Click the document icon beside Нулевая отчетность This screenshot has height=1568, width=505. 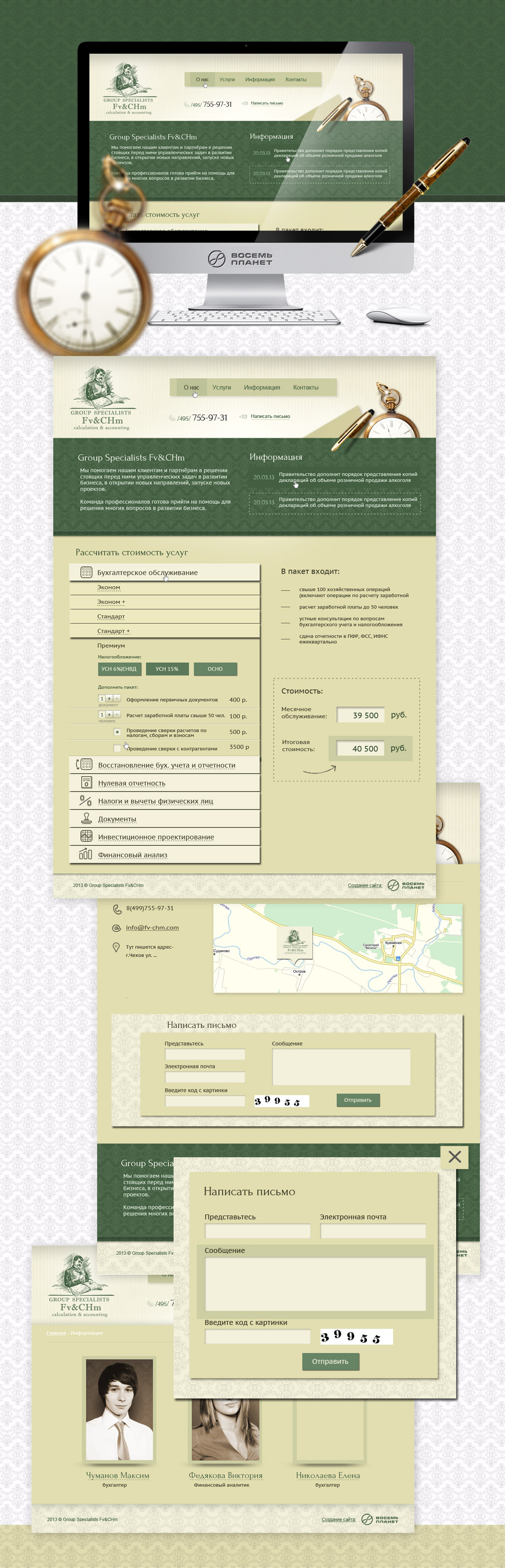(x=86, y=783)
